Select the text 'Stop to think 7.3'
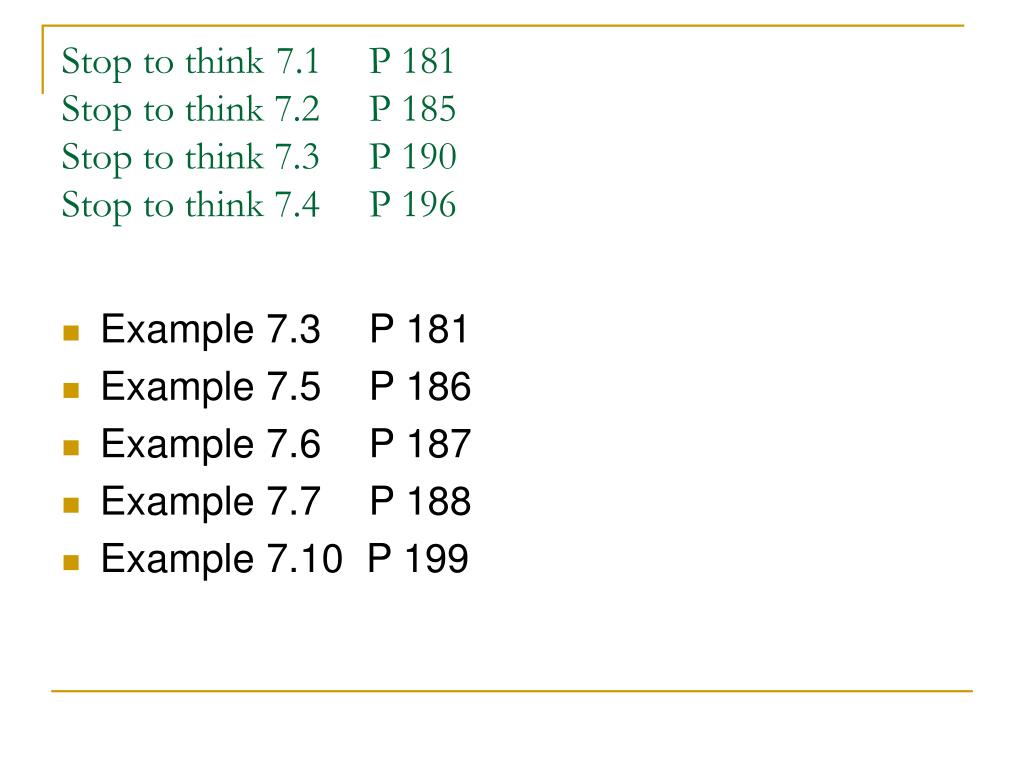The height and width of the screenshot is (768, 1024). 190,159
